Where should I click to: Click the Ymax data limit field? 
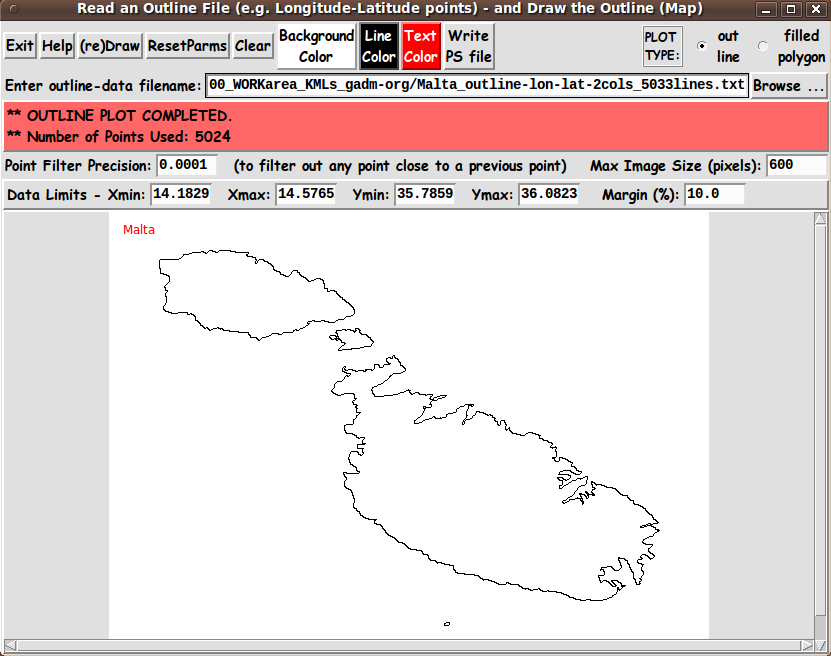(x=549, y=194)
